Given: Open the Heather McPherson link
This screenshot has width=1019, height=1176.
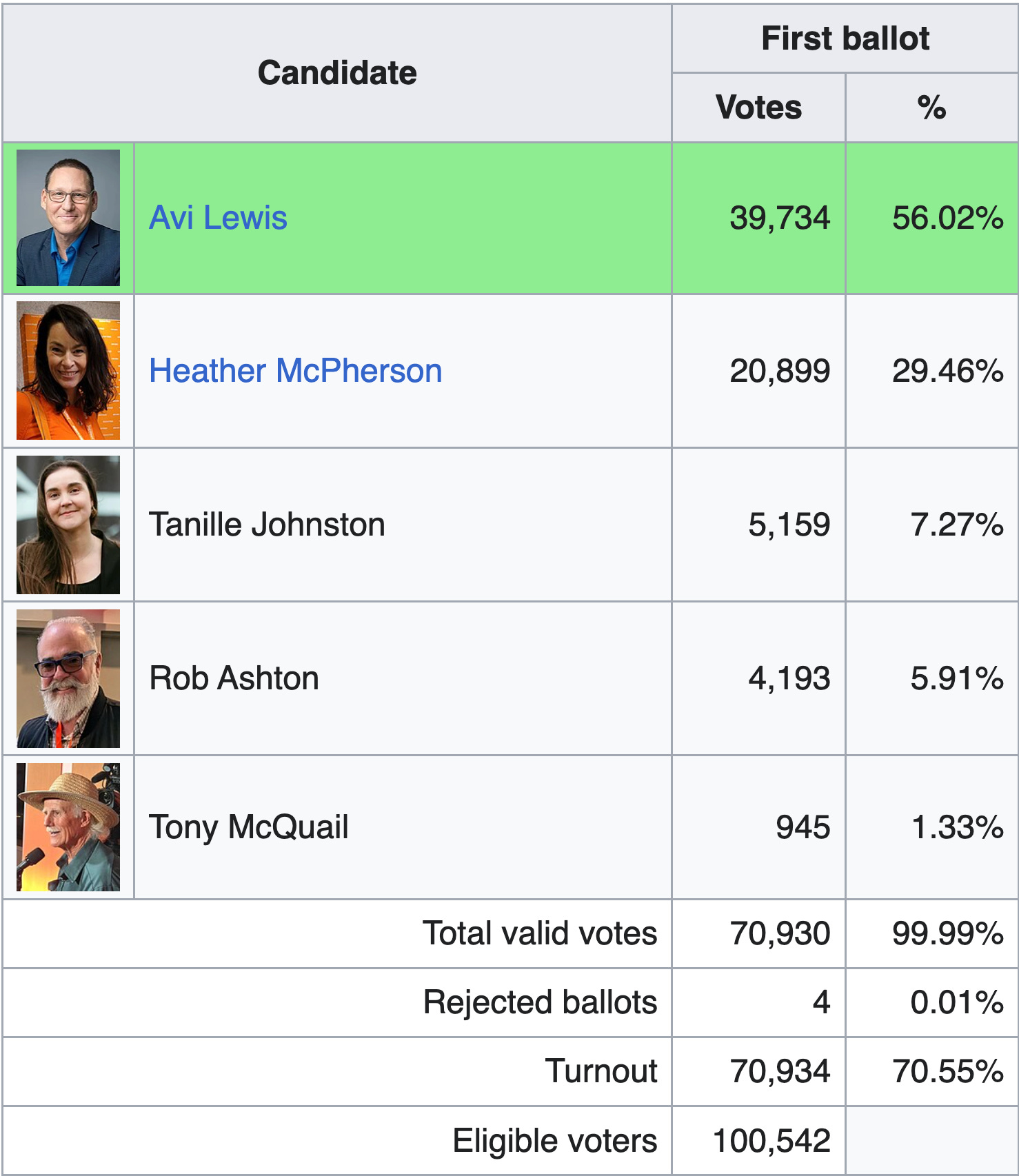Looking at the screenshot, I should (x=296, y=371).
